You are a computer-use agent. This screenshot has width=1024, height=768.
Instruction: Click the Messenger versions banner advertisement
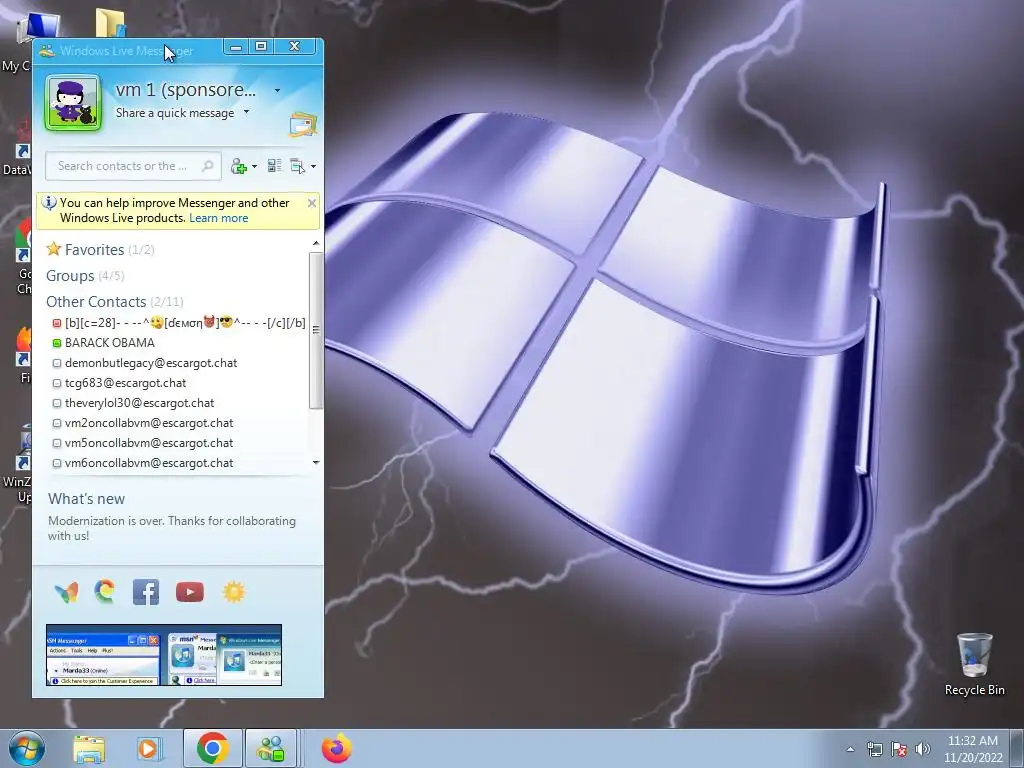click(x=164, y=655)
